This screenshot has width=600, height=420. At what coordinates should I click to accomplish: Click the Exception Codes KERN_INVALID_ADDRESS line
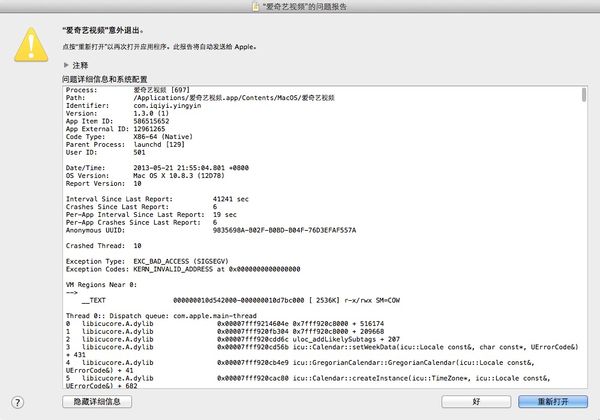point(183,269)
